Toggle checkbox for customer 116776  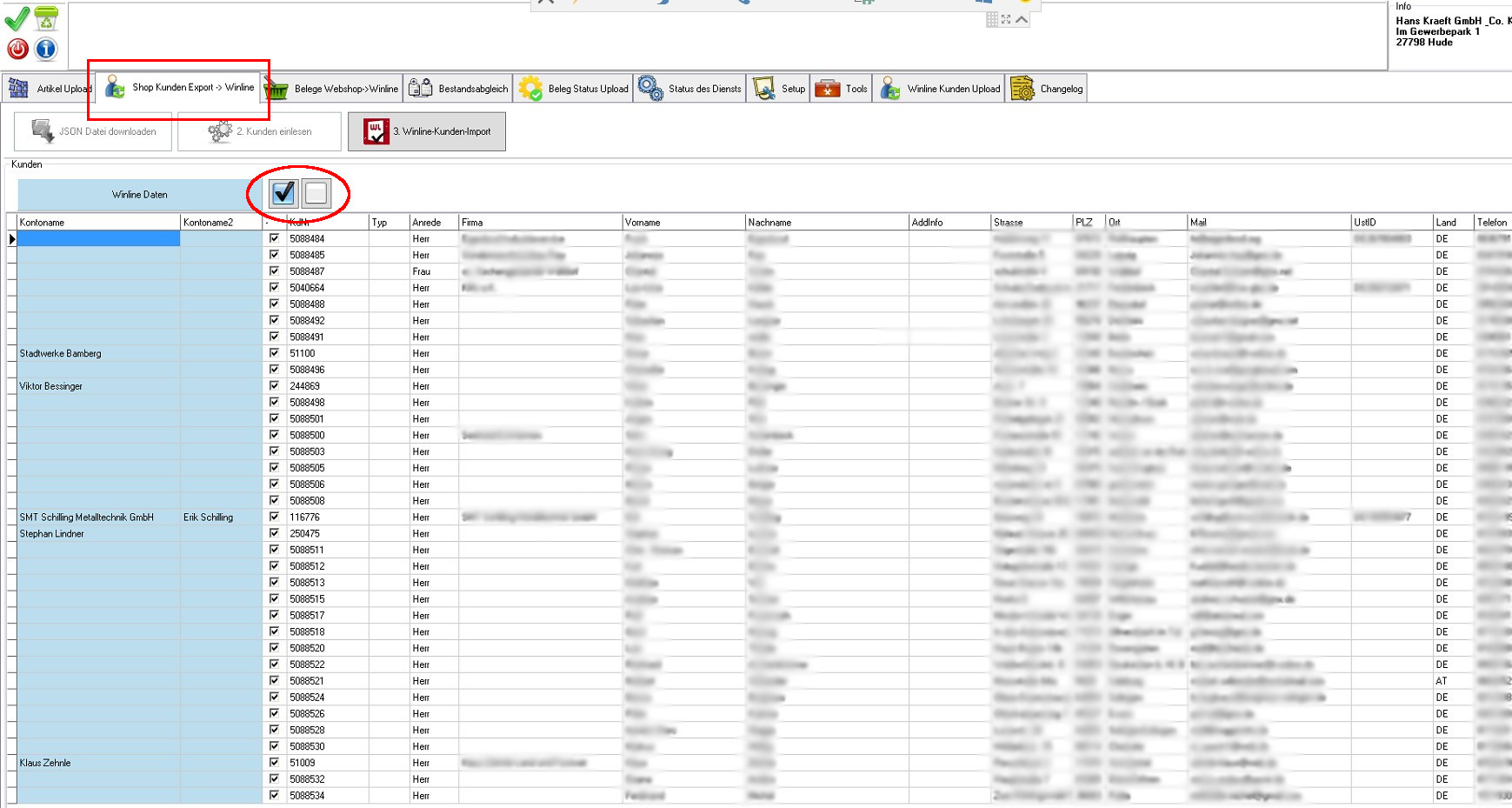coord(275,517)
